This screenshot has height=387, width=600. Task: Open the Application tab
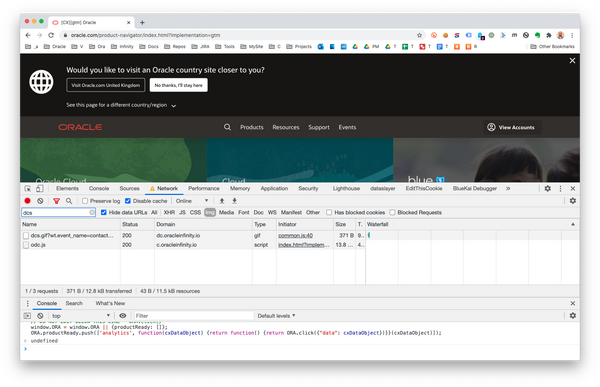[274, 189]
